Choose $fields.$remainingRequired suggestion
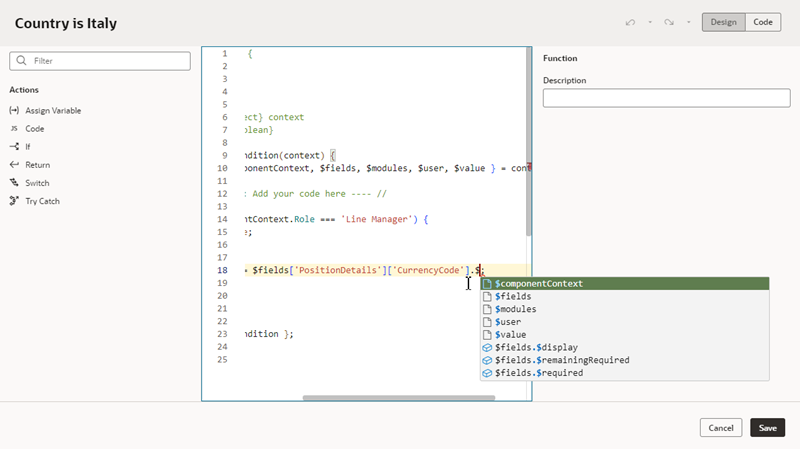This screenshot has height=449, width=800. click(x=624, y=360)
